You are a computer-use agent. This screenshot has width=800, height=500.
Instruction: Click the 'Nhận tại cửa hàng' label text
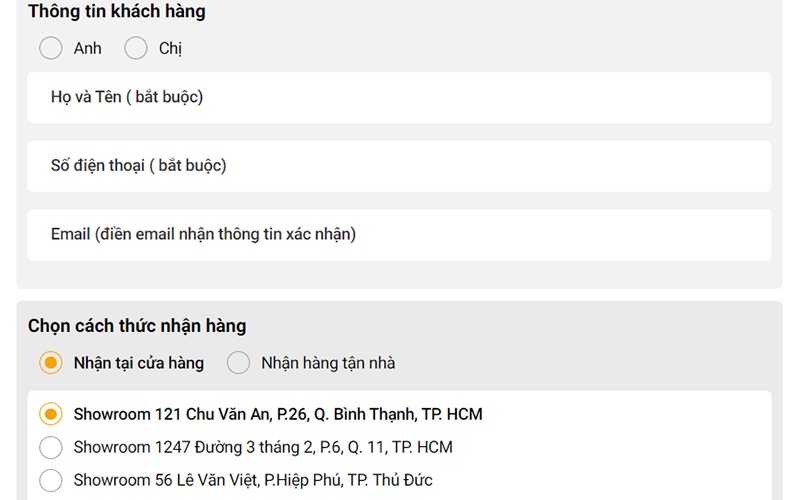click(138, 363)
